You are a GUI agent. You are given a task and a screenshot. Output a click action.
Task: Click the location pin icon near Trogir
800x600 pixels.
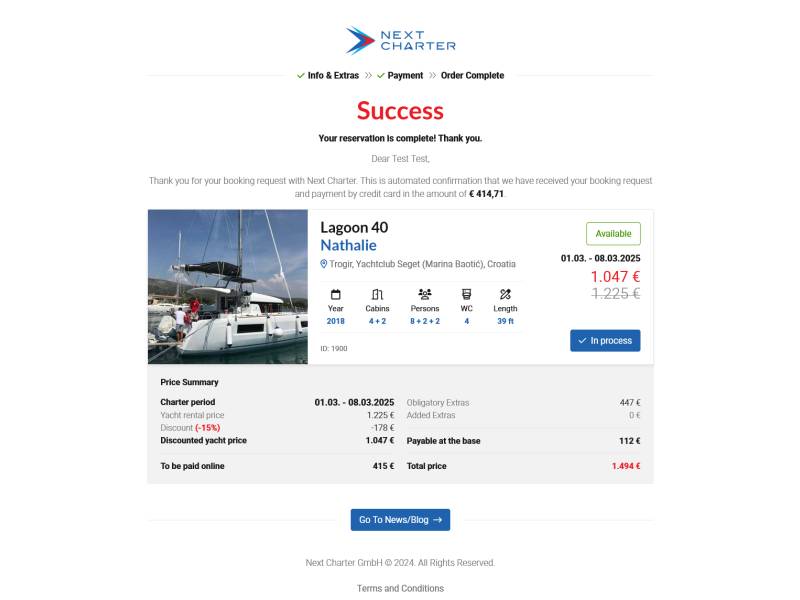click(323, 264)
